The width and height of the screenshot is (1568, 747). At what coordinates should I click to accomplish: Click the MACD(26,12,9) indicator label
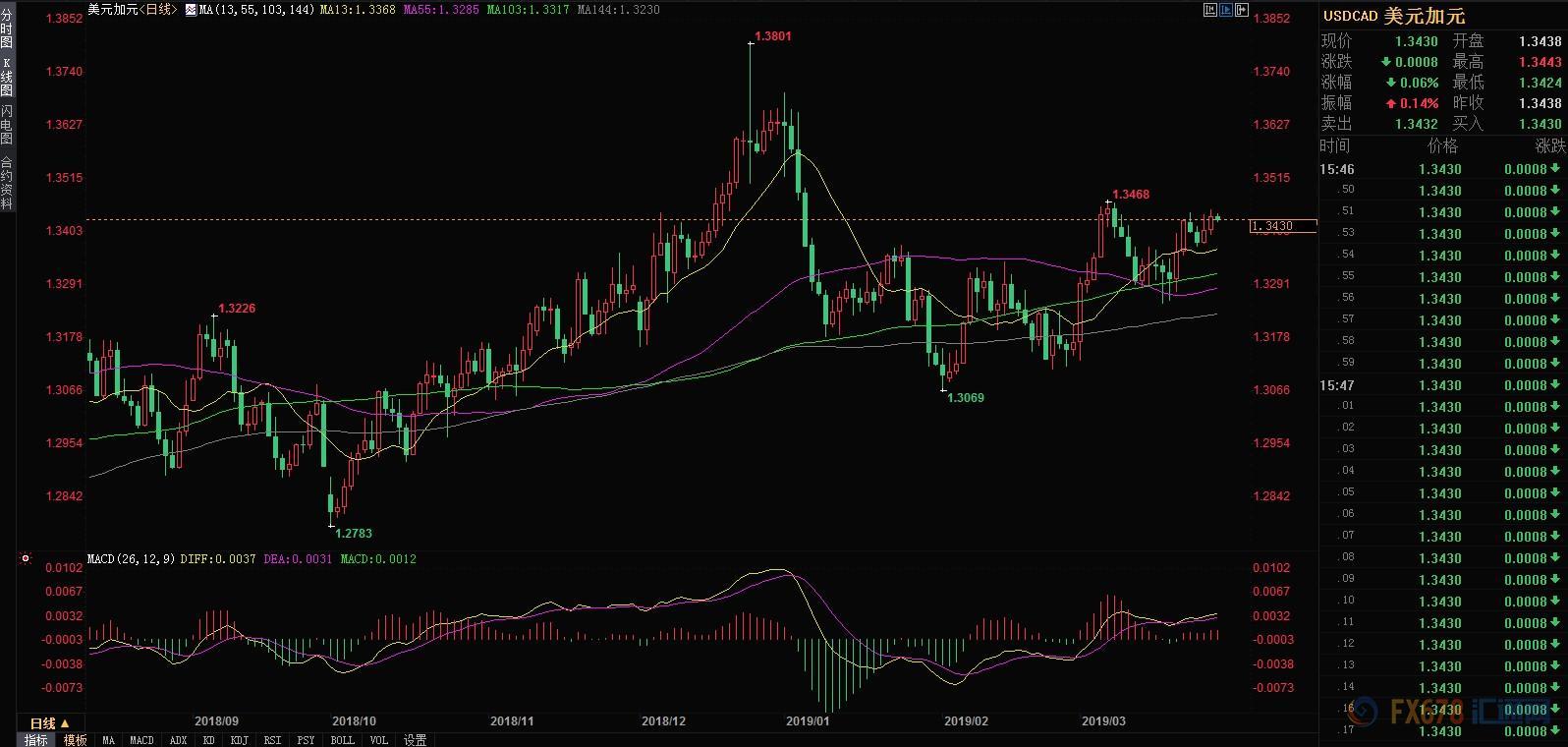click(x=130, y=559)
